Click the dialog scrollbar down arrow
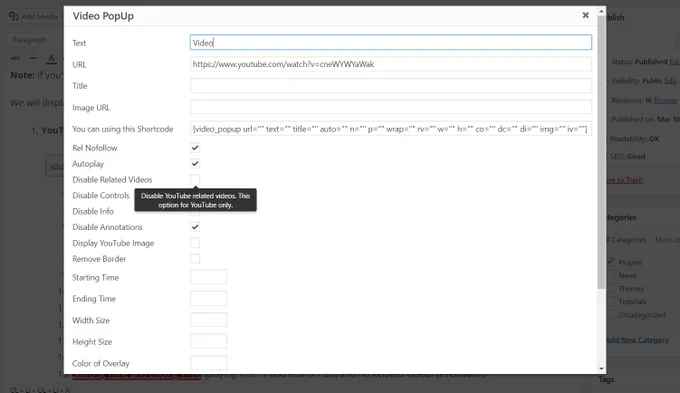Image resolution: width=680 pixels, height=393 pixels. point(601,369)
